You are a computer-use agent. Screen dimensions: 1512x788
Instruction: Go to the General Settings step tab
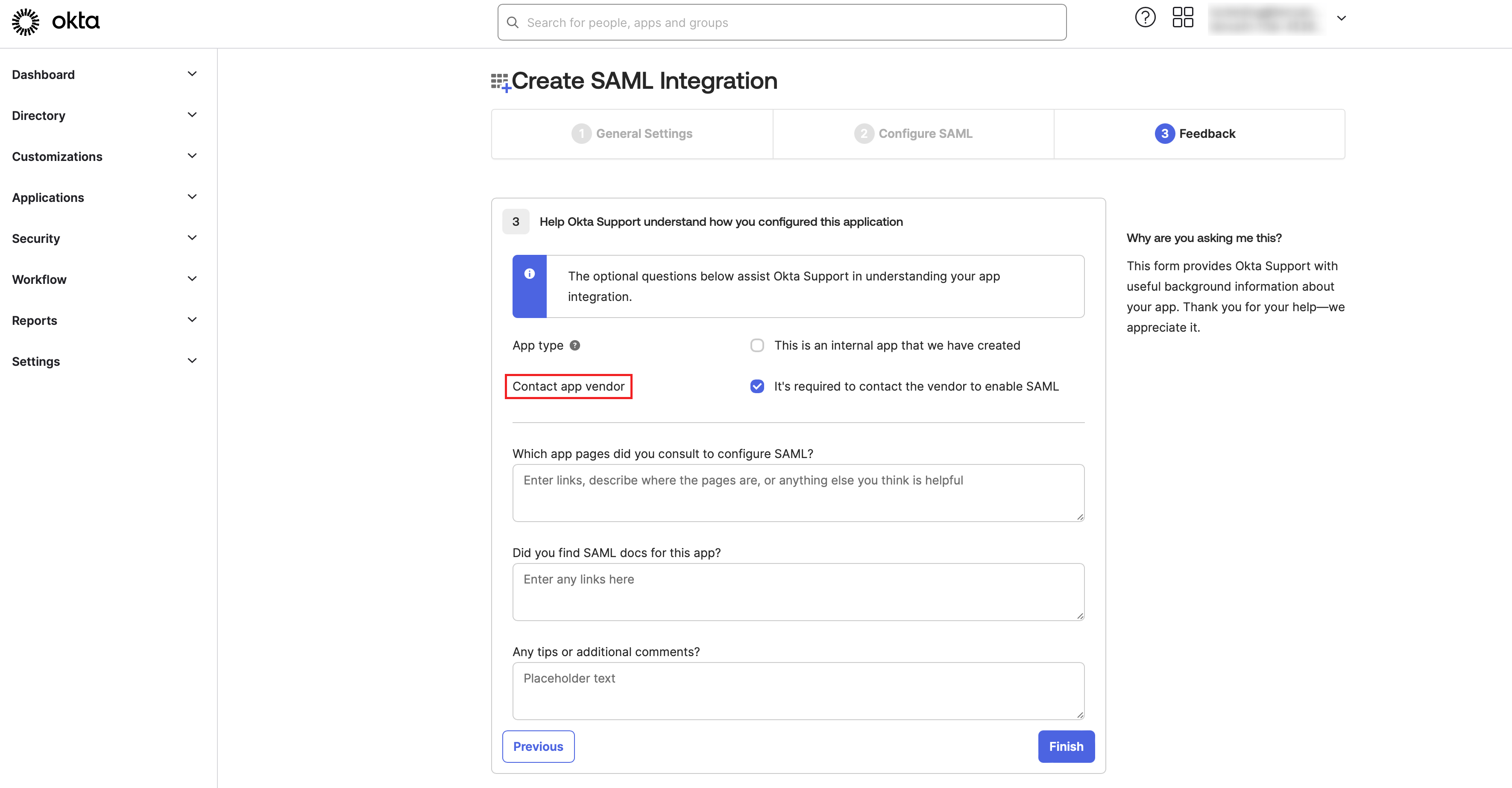tap(632, 134)
